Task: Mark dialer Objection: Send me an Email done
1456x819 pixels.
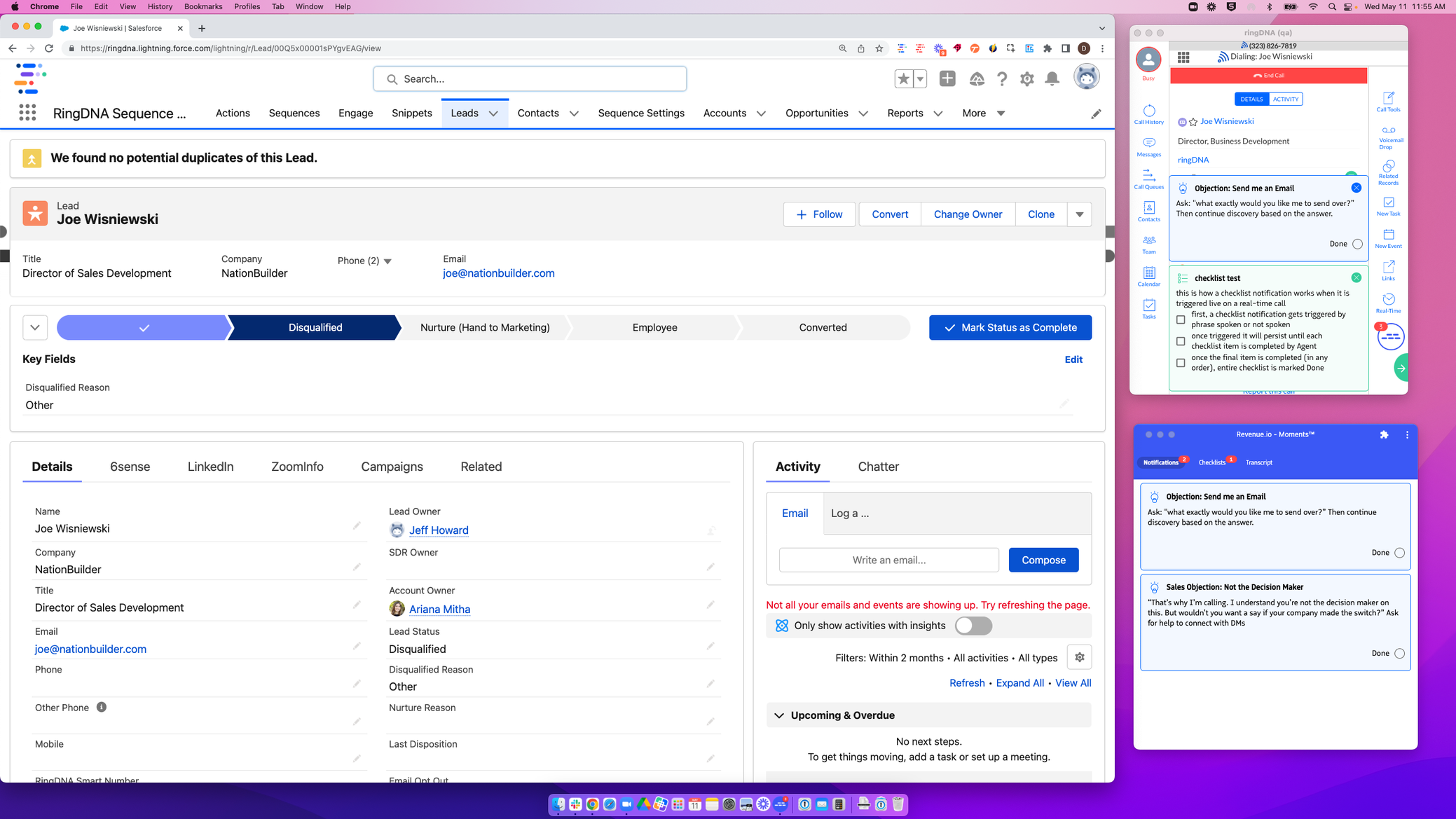Action: pyautogui.click(x=1357, y=244)
